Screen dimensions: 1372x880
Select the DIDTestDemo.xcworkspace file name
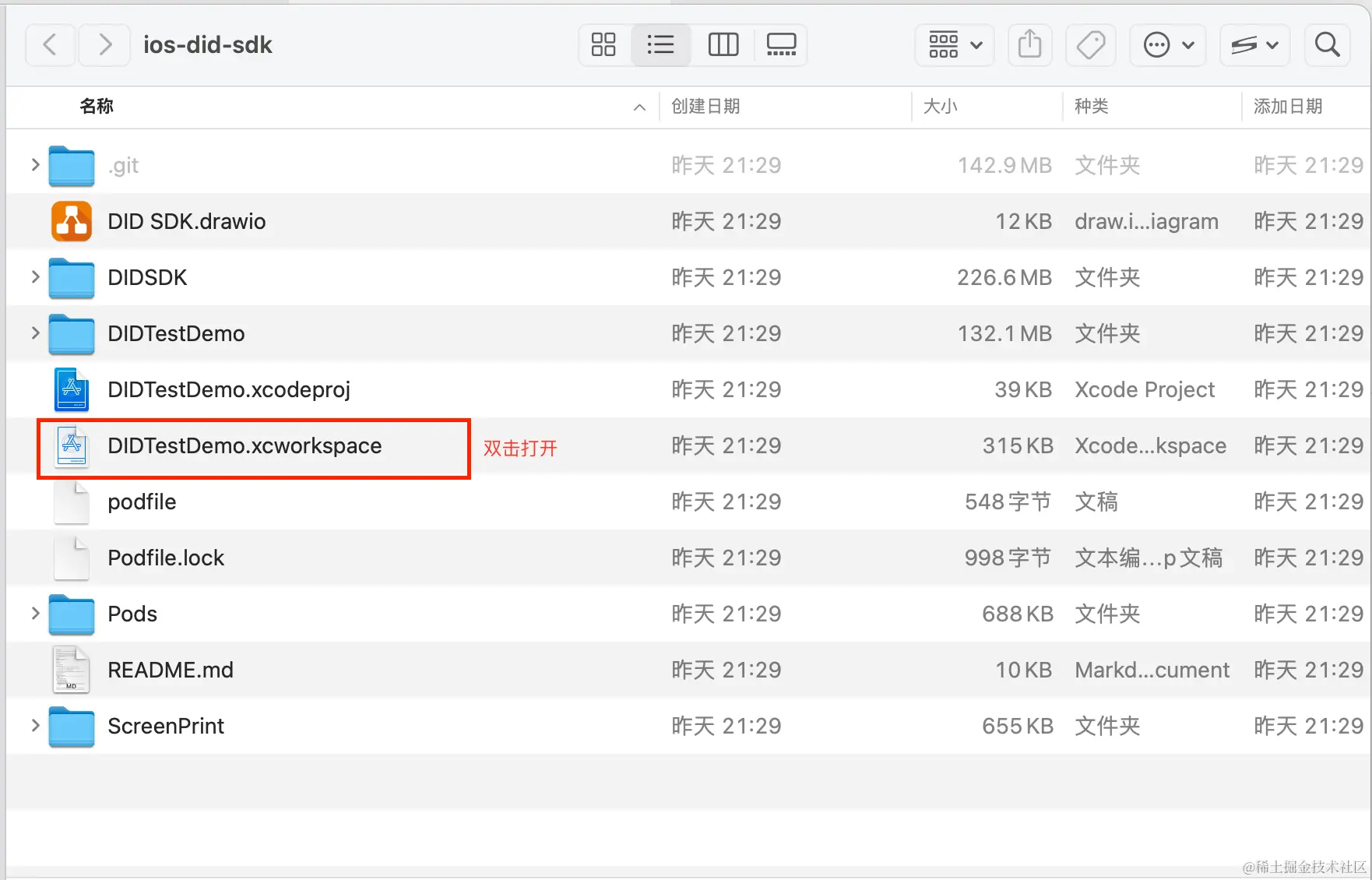(x=244, y=445)
